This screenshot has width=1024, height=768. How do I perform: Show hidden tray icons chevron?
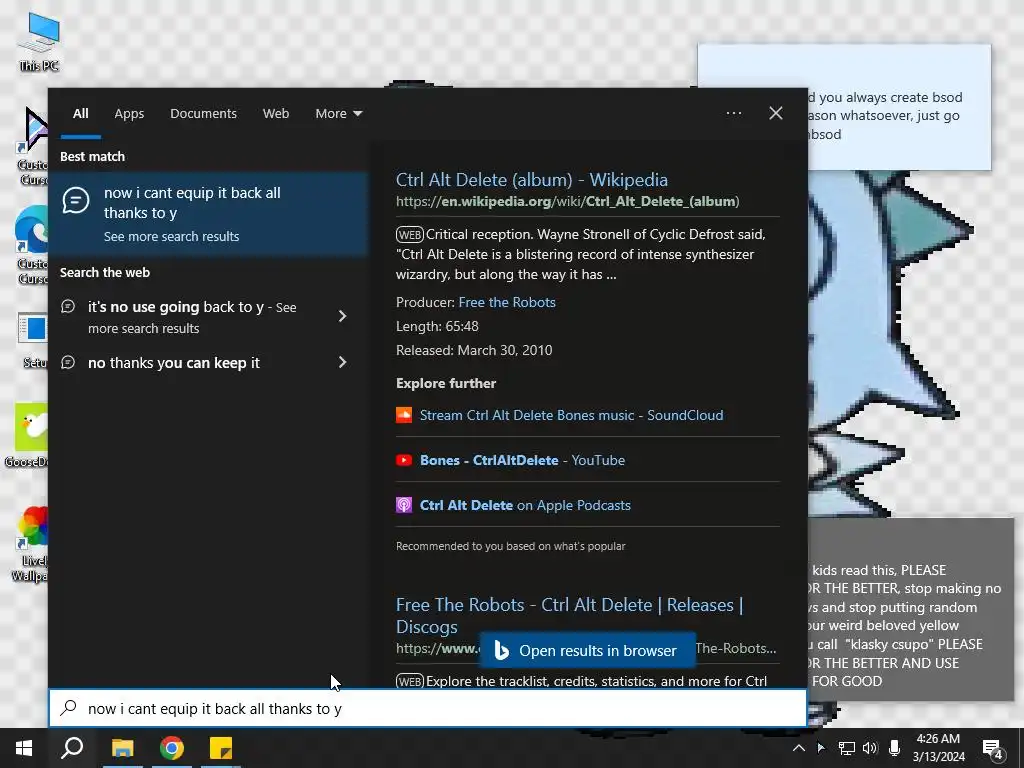[x=798, y=748]
